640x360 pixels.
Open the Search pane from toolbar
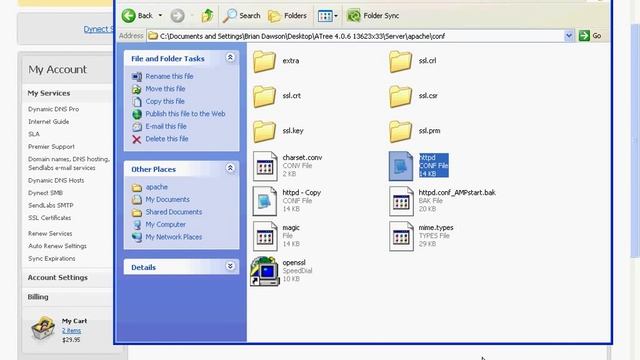click(241, 16)
